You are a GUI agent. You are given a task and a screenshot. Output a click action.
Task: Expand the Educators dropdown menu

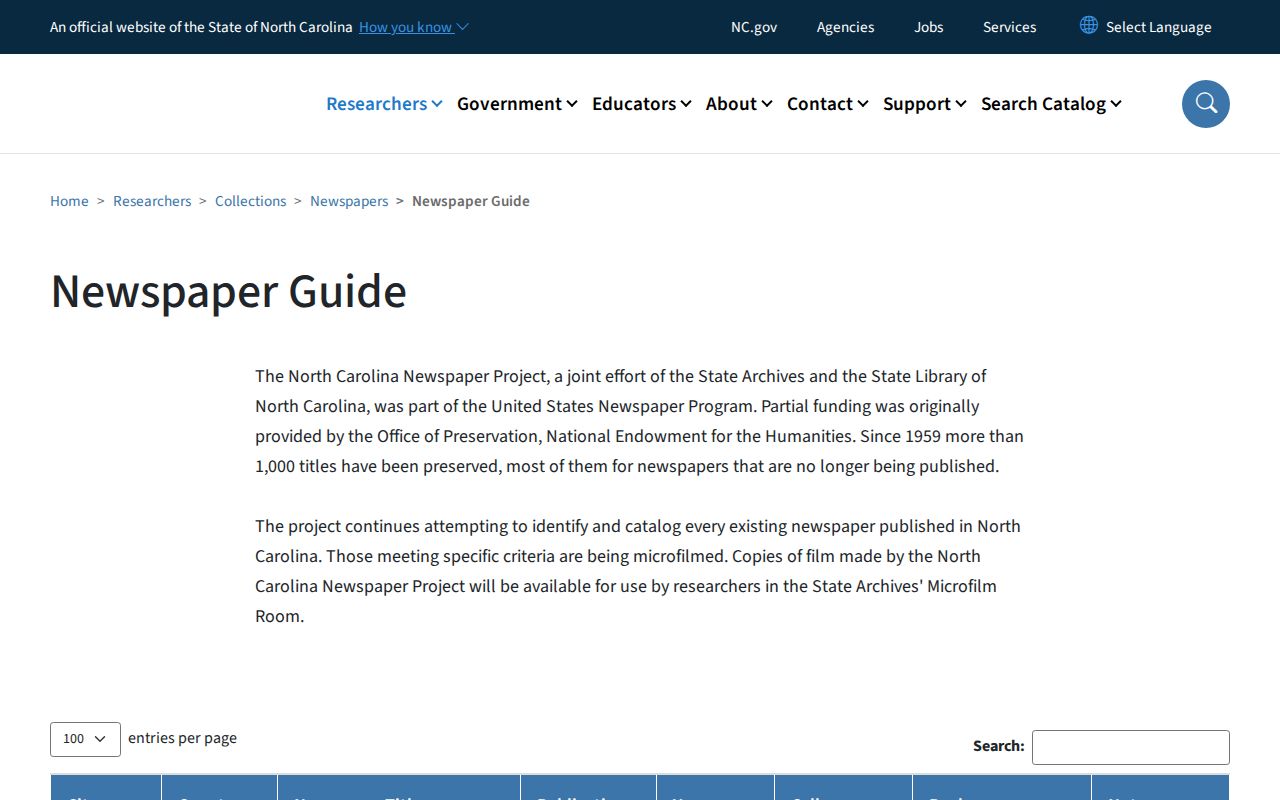click(x=642, y=104)
